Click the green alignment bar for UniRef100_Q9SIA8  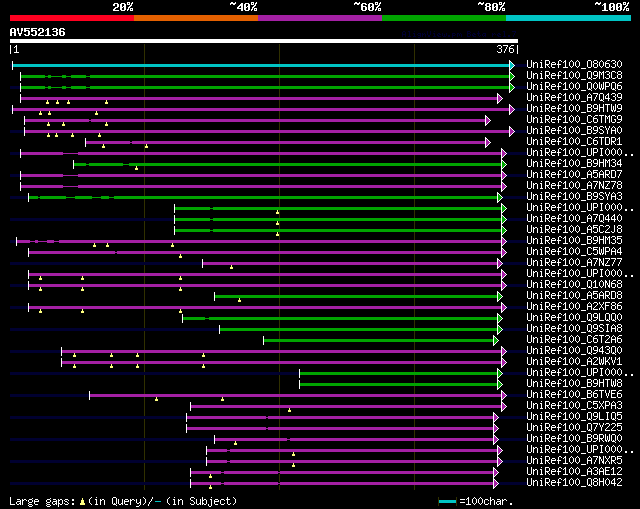point(359,329)
